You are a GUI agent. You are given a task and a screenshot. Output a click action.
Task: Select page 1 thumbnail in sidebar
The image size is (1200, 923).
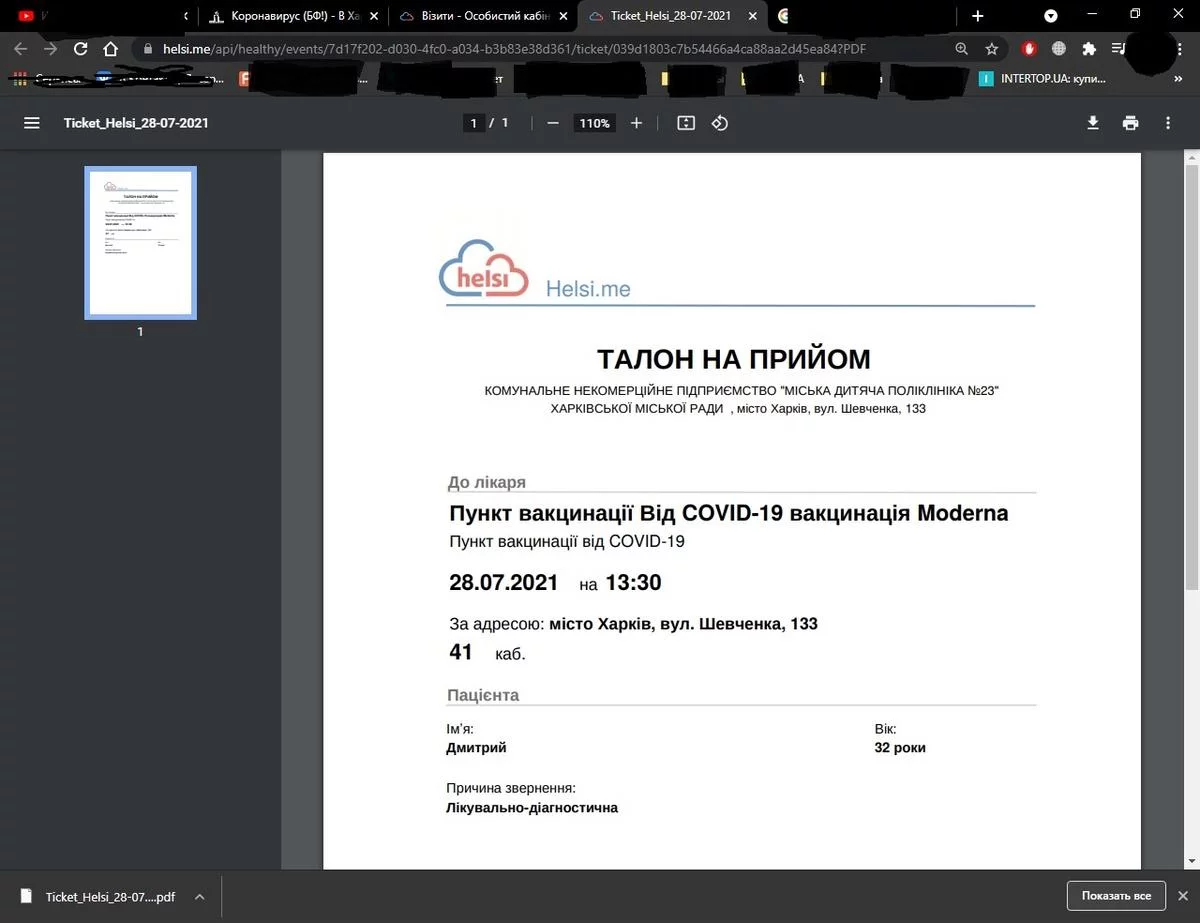click(140, 243)
